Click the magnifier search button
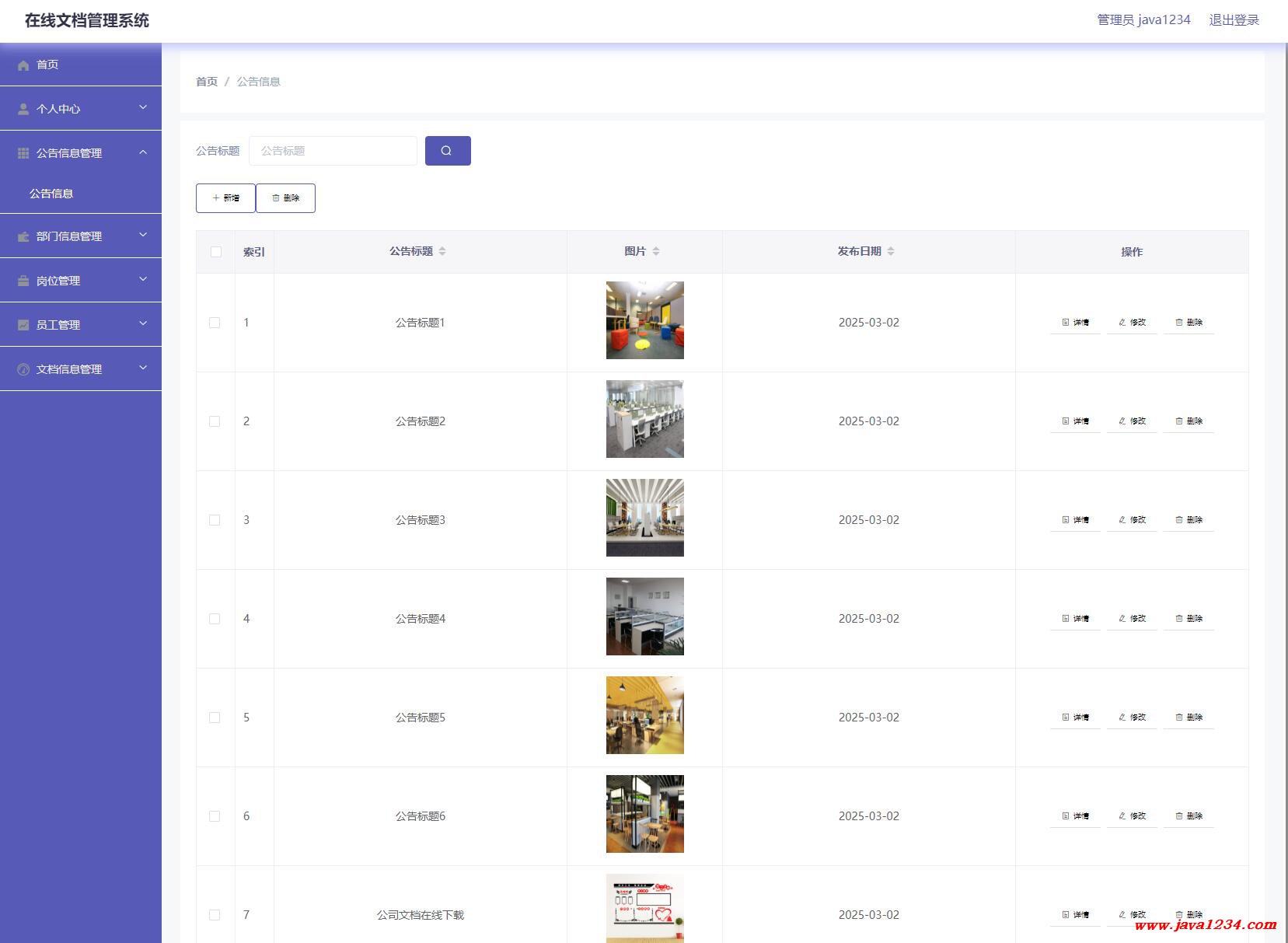The width and height of the screenshot is (1288, 943). point(448,151)
